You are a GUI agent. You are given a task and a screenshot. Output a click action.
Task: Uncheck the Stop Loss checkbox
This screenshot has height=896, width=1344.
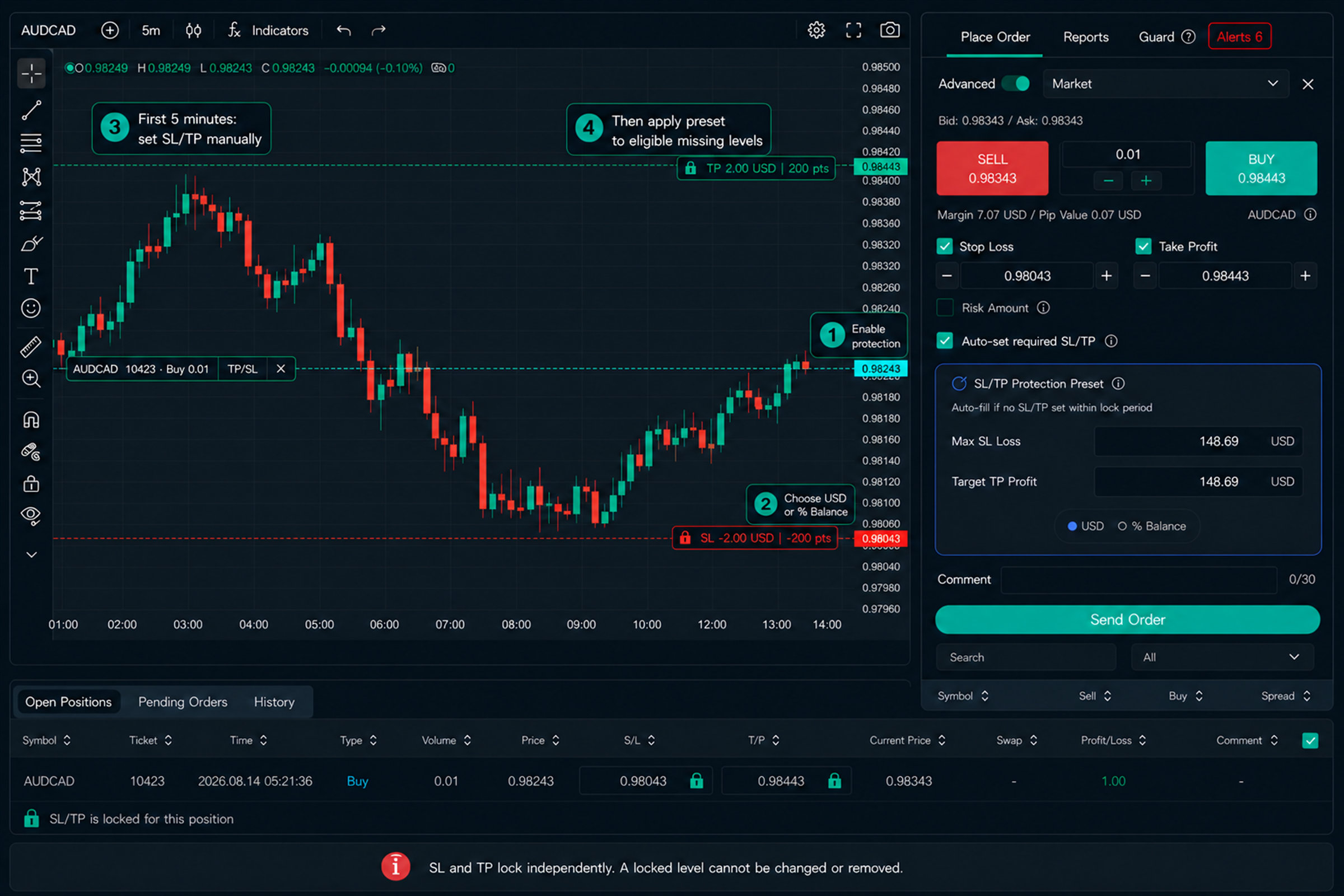[x=945, y=246]
